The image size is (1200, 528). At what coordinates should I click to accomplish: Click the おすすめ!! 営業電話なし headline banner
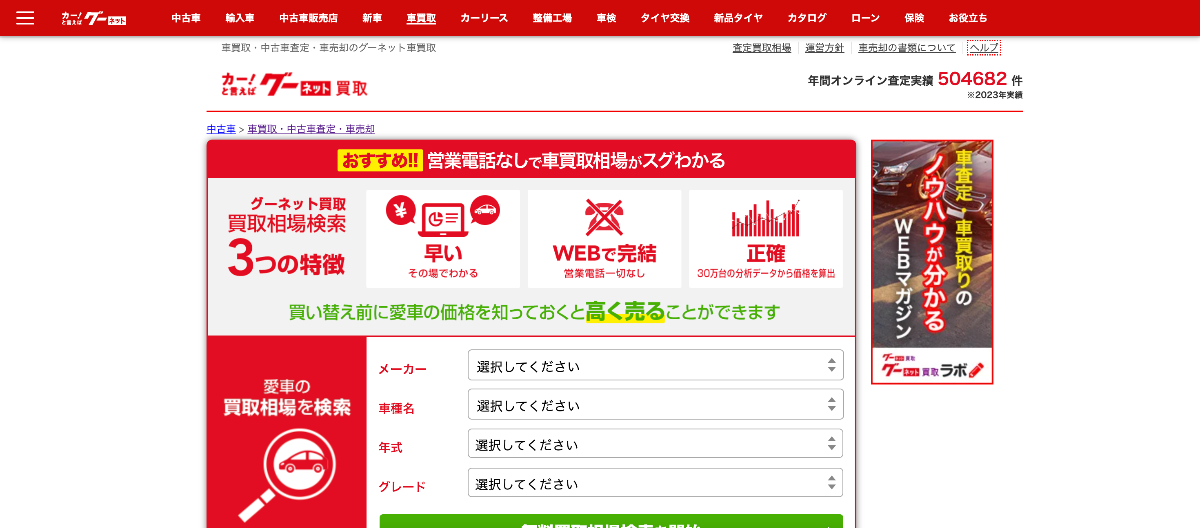[x=531, y=160]
